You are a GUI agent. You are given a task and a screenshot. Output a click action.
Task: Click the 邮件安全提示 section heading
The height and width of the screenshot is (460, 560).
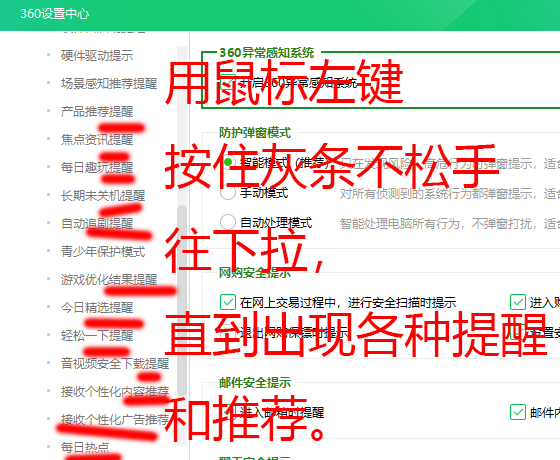255,382
